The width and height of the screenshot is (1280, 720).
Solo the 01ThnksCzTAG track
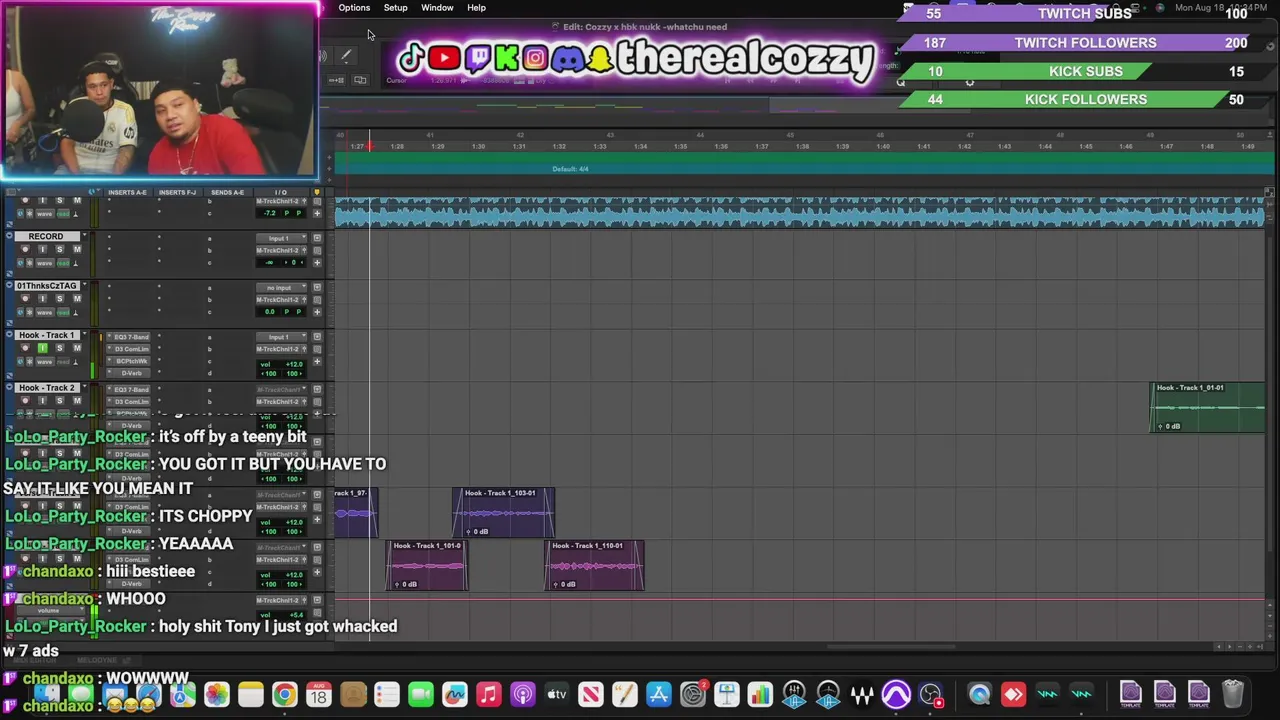point(59,298)
